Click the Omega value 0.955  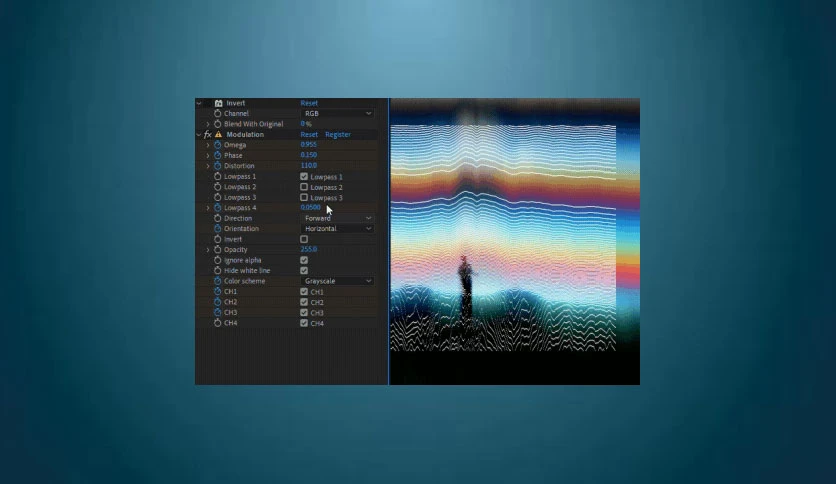(x=309, y=144)
